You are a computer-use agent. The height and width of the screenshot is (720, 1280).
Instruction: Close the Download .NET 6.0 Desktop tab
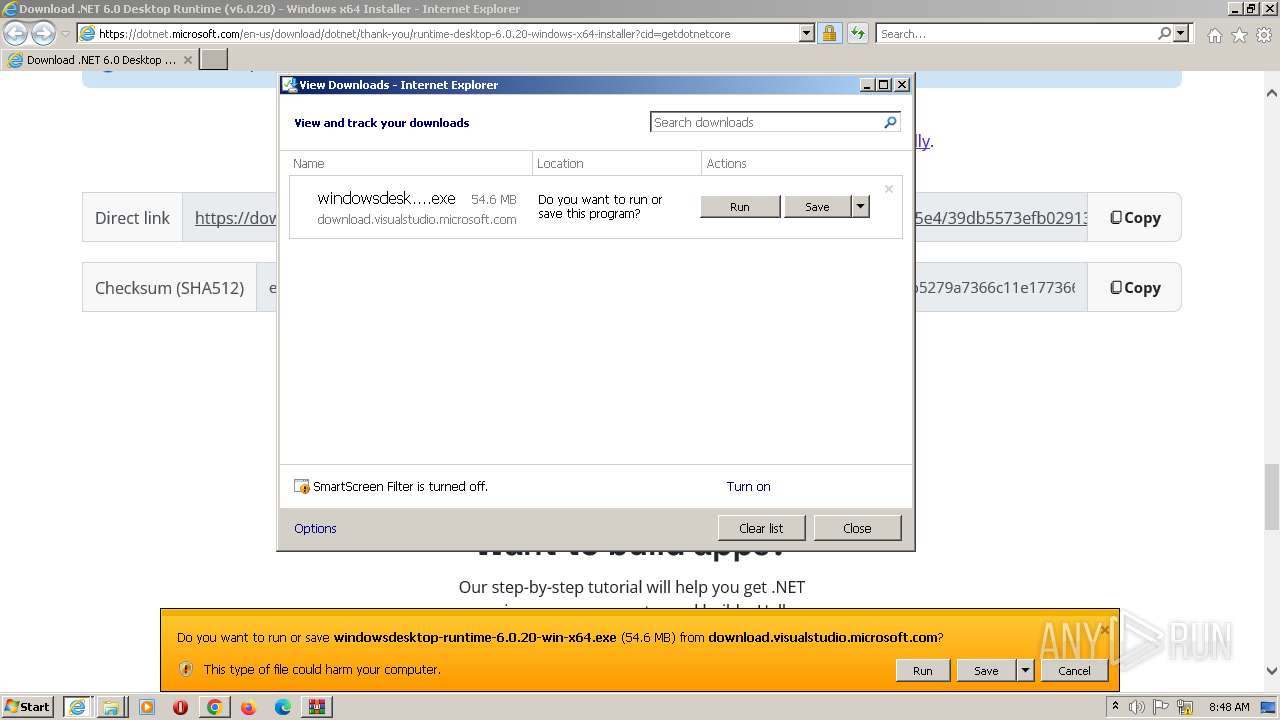[x=188, y=60]
